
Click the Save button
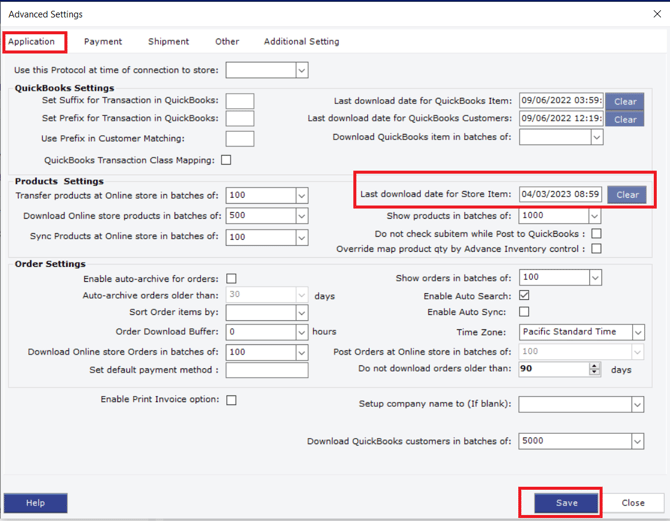click(x=566, y=503)
